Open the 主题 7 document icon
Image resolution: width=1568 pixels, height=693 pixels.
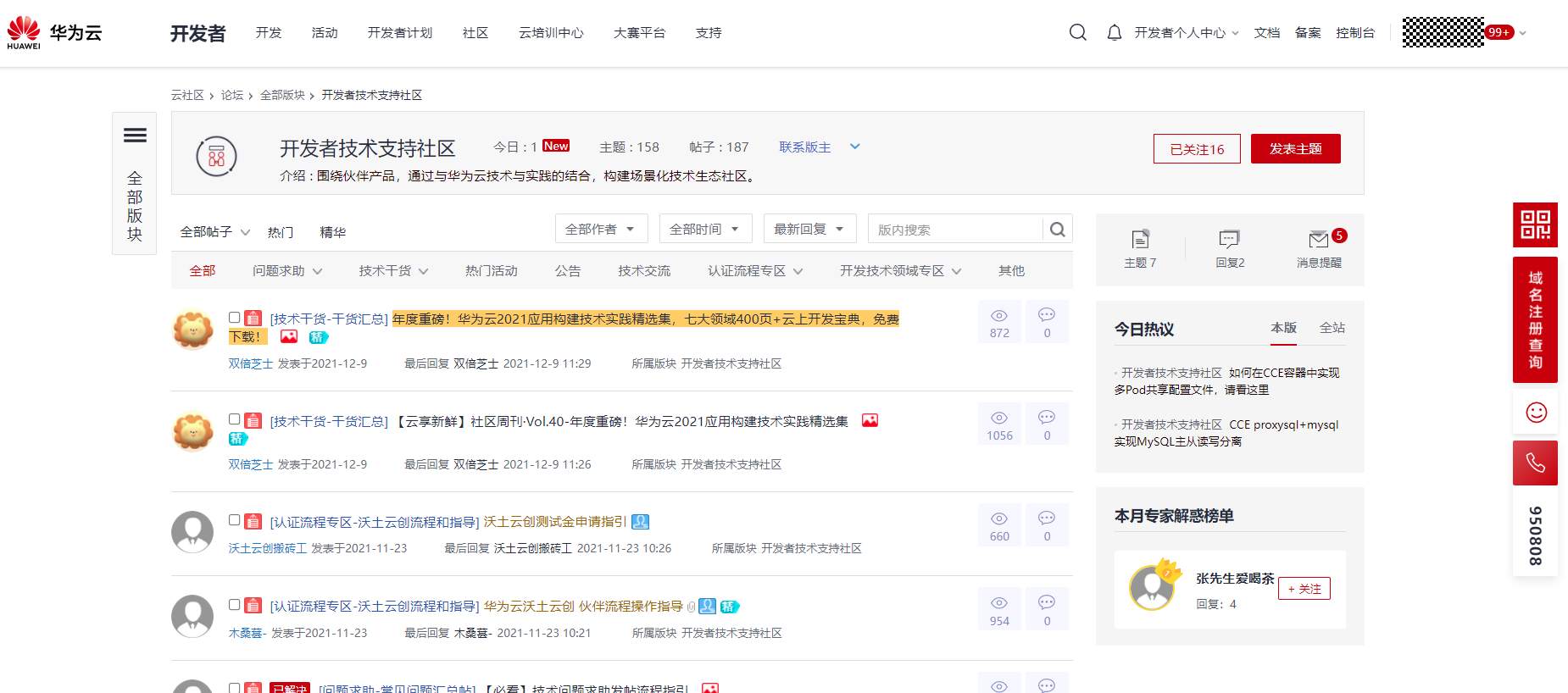pyautogui.click(x=1141, y=239)
